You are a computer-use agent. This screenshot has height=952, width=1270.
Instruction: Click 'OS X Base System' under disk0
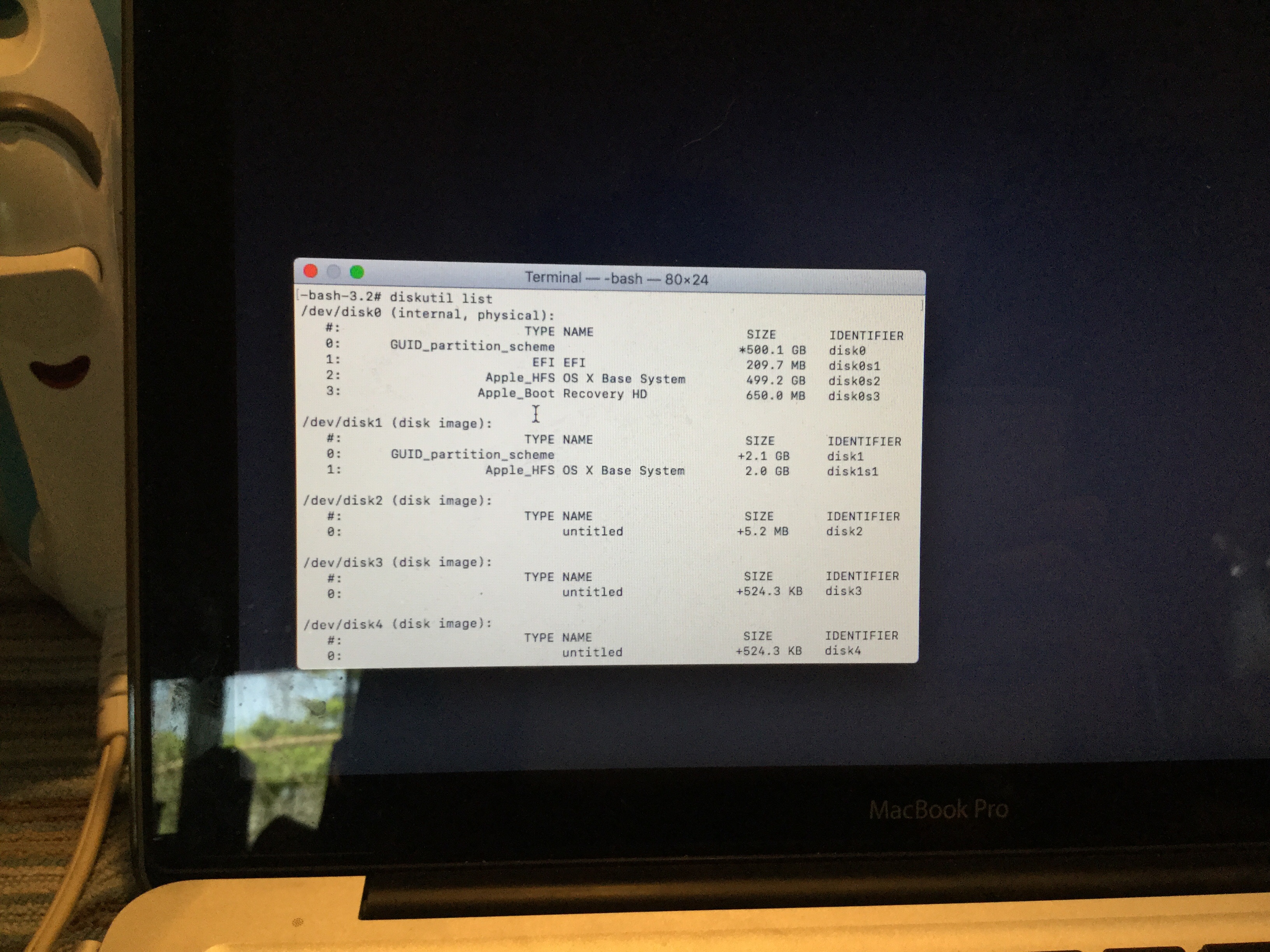tap(624, 379)
